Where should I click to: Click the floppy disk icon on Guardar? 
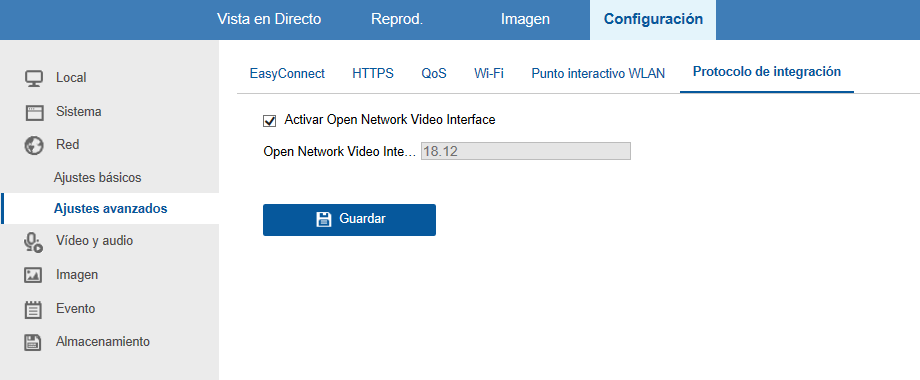(x=324, y=219)
